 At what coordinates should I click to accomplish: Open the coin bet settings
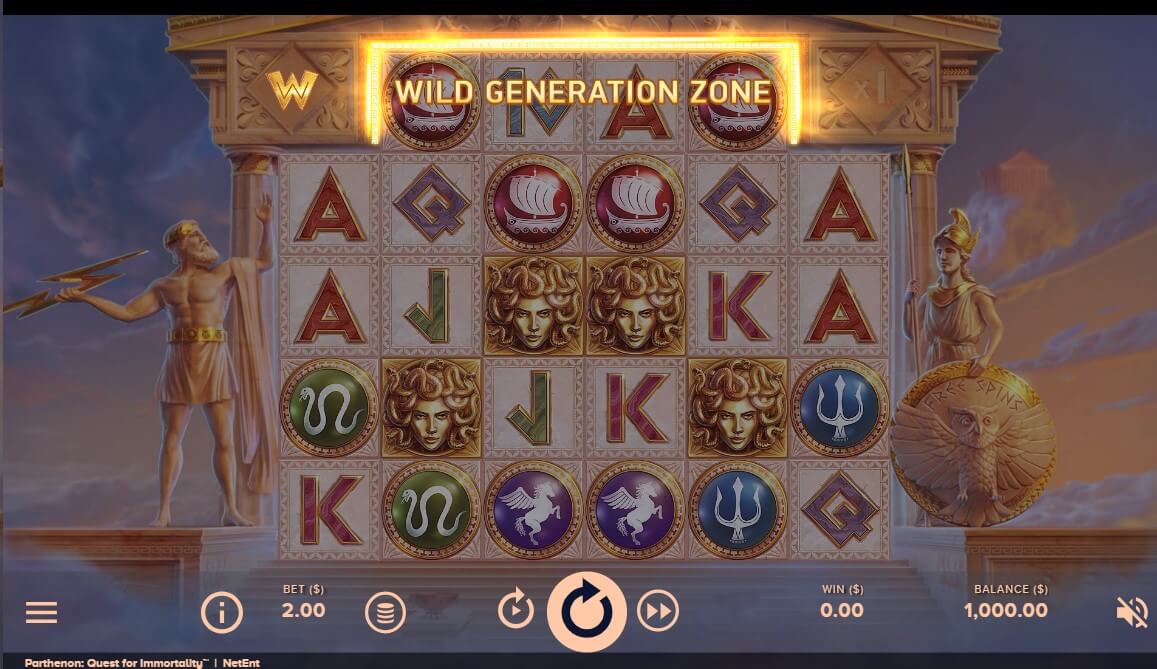coord(385,612)
